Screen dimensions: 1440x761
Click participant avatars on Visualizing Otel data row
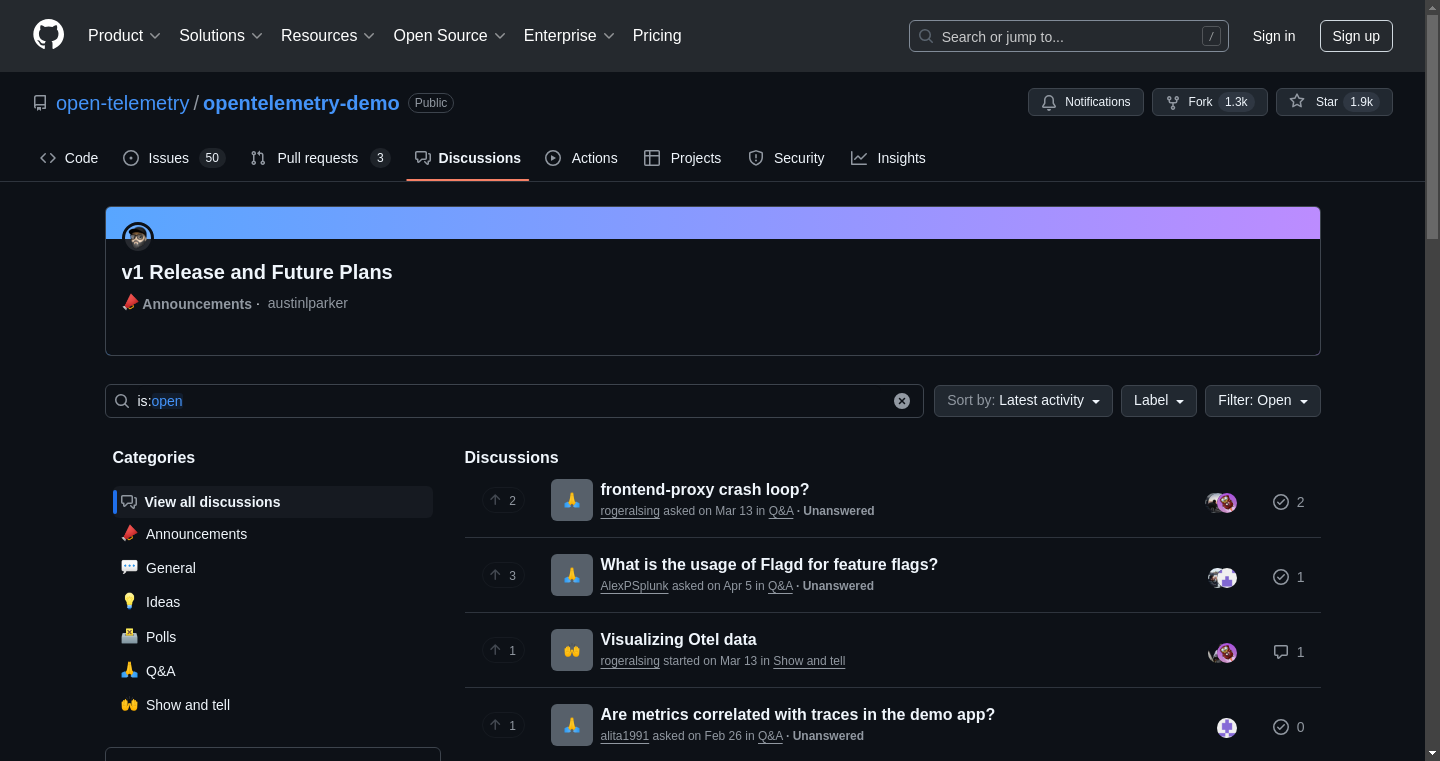(x=1222, y=653)
